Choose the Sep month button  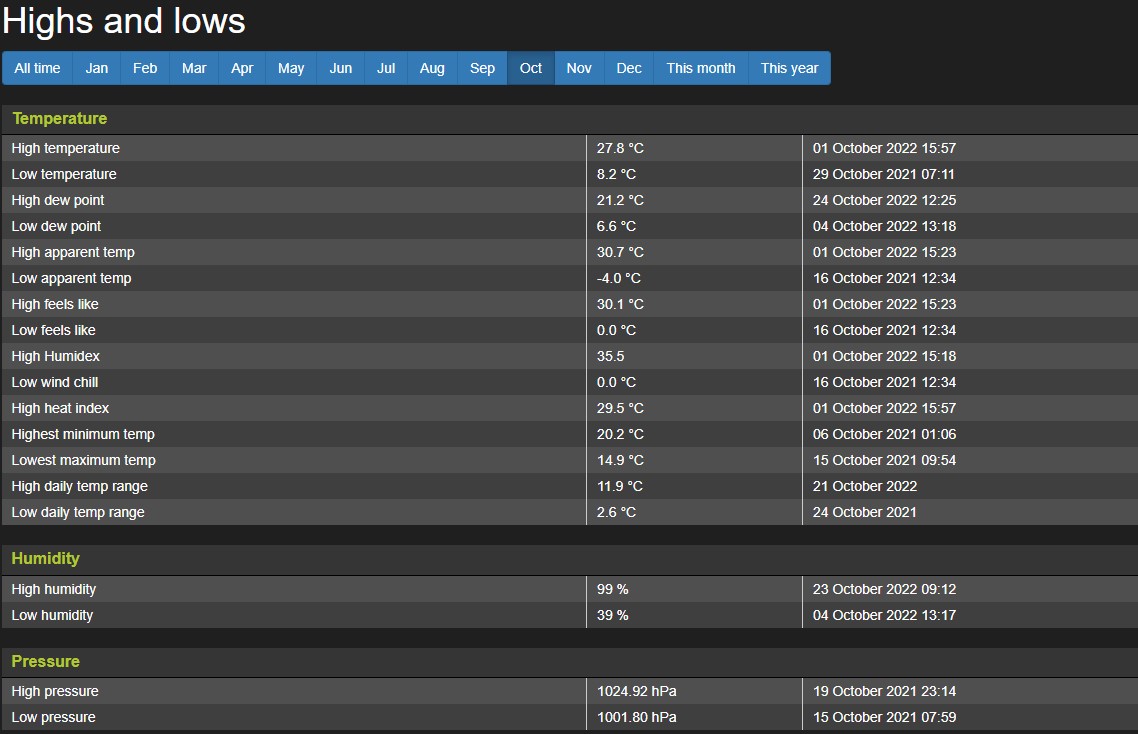(482, 68)
